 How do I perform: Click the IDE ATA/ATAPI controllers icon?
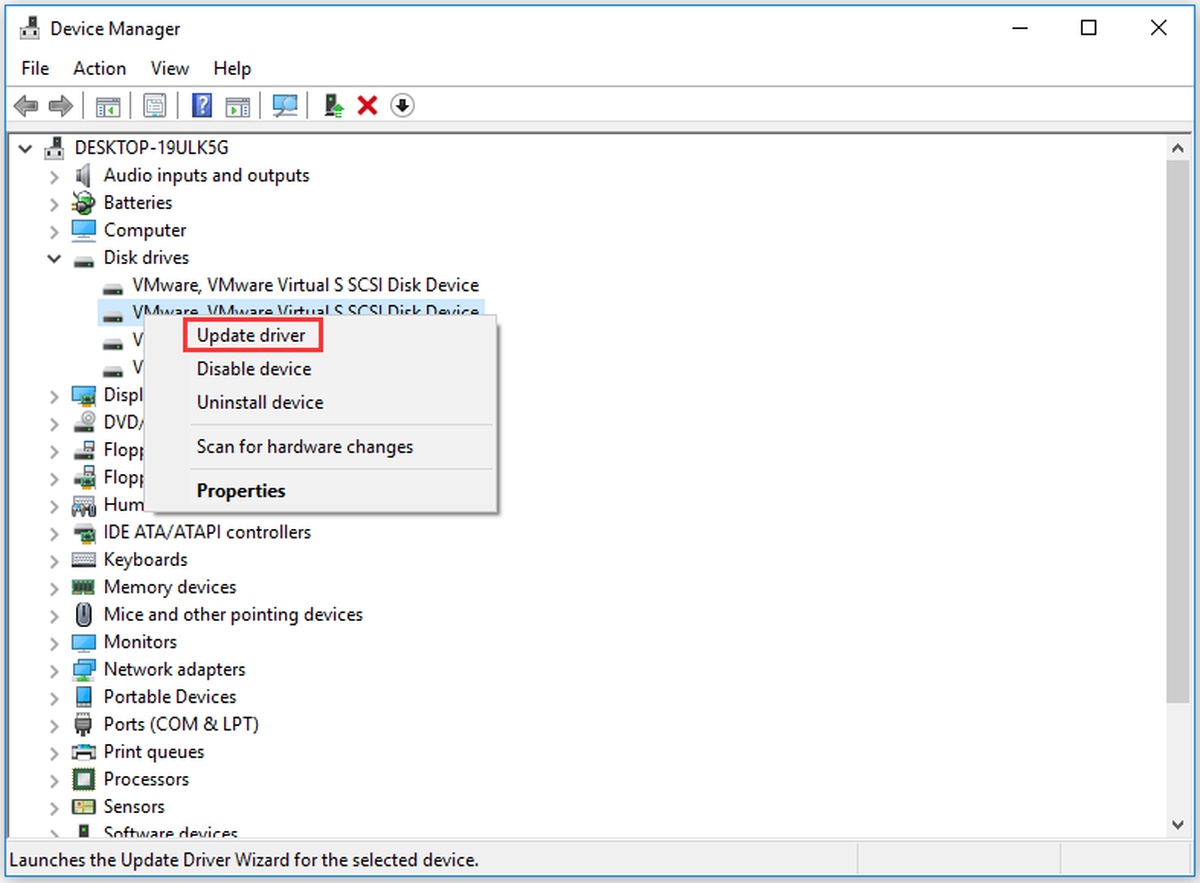(84, 533)
